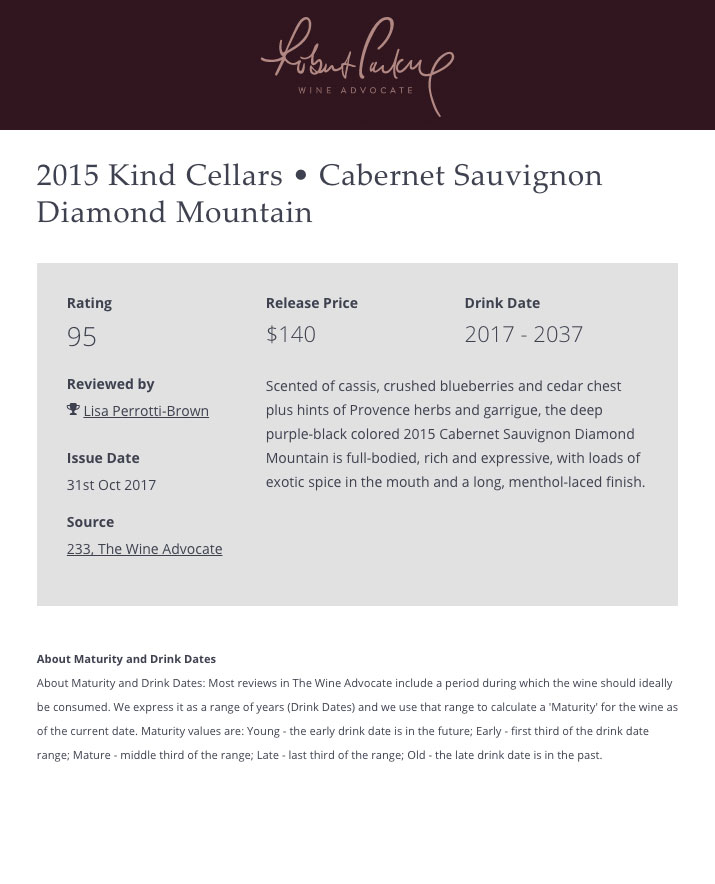The height and width of the screenshot is (884, 715).
Task: Click the Issue Date label
Action: click(103, 458)
